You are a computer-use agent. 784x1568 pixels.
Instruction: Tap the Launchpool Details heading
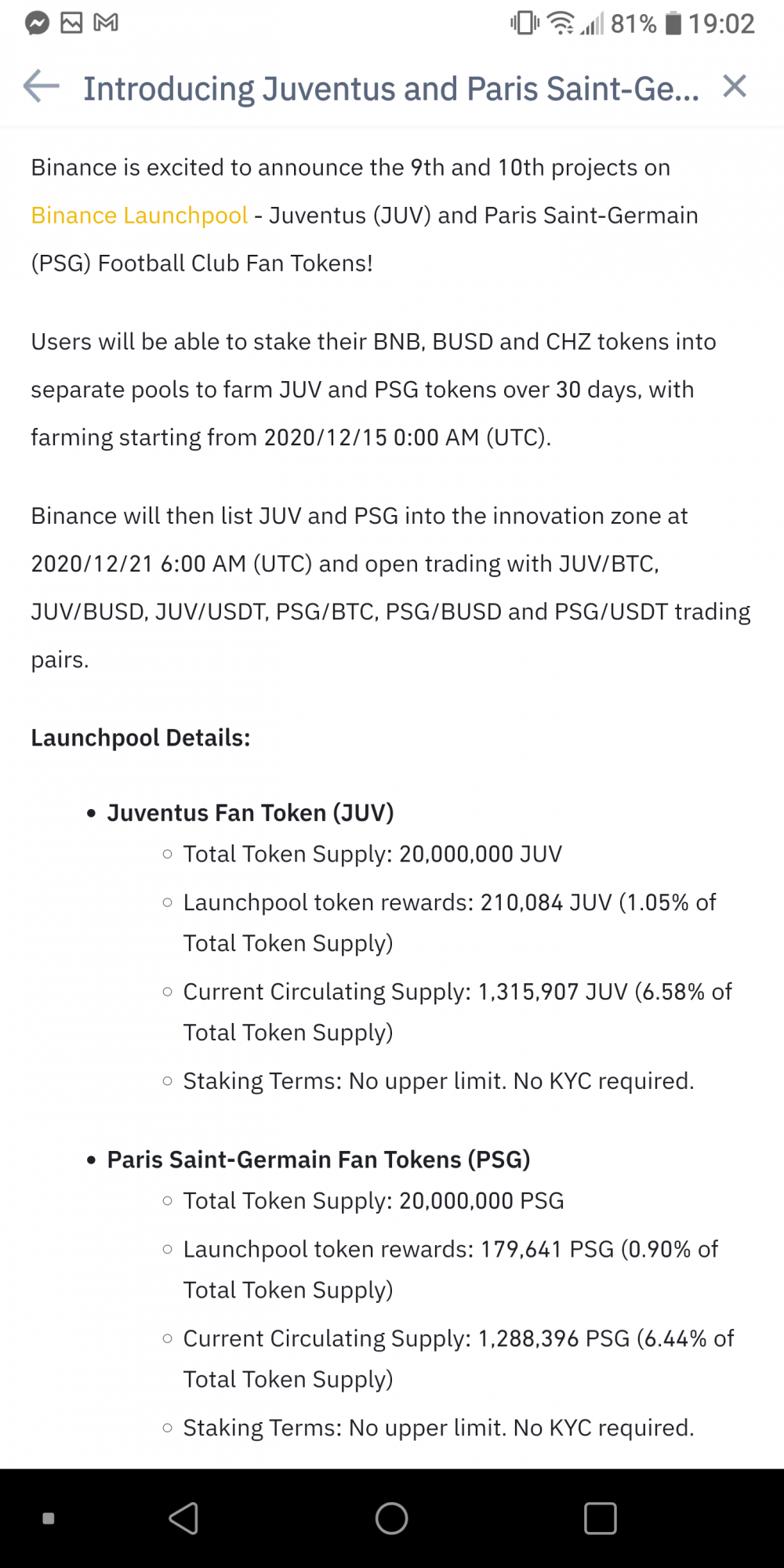(x=140, y=738)
